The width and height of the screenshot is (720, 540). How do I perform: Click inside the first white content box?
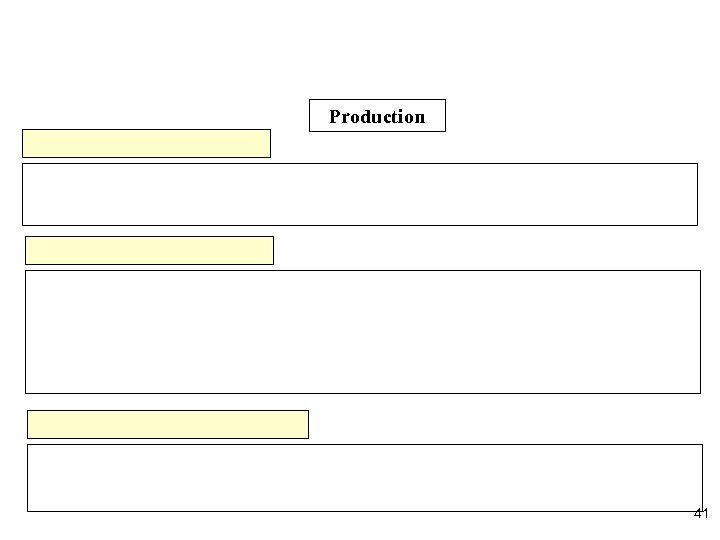tap(359, 194)
